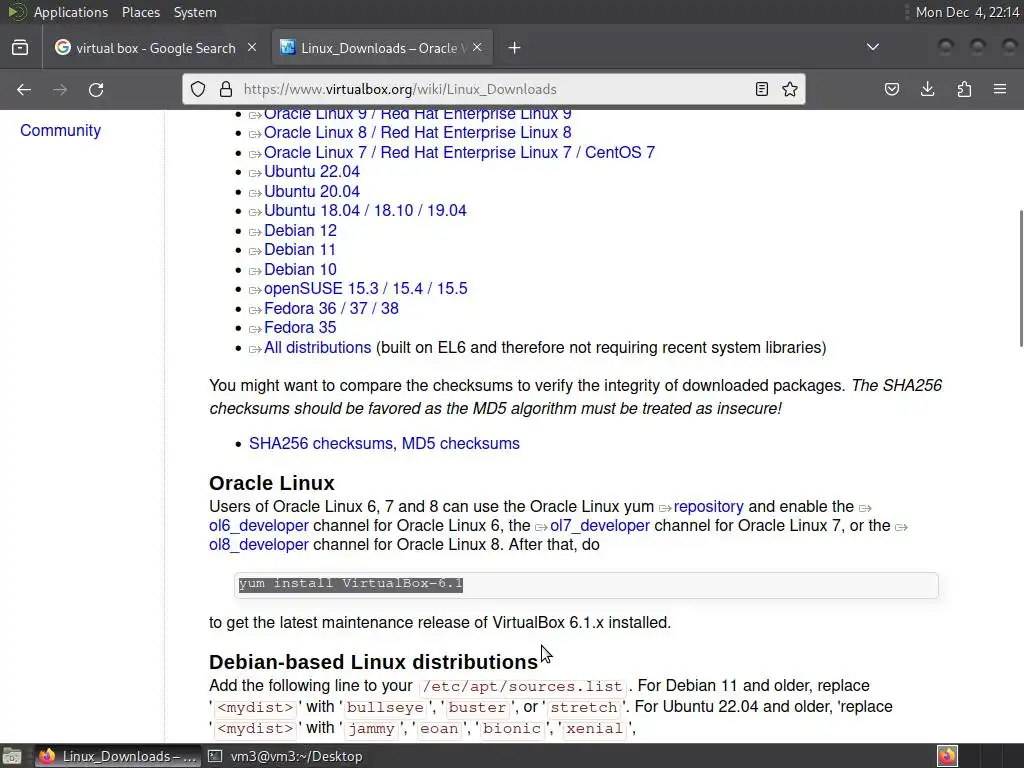The image size is (1024, 768).
Task: Click the Oracle Linux heading
Action: click(x=272, y=483)
